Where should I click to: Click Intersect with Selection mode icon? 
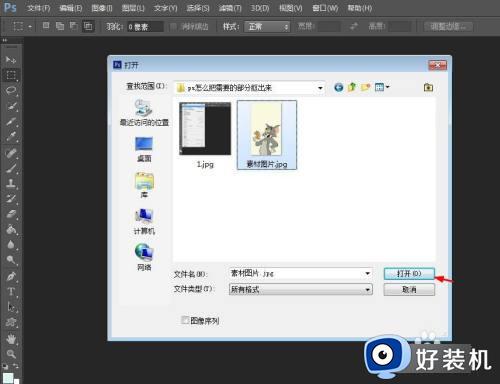[88, 26]
